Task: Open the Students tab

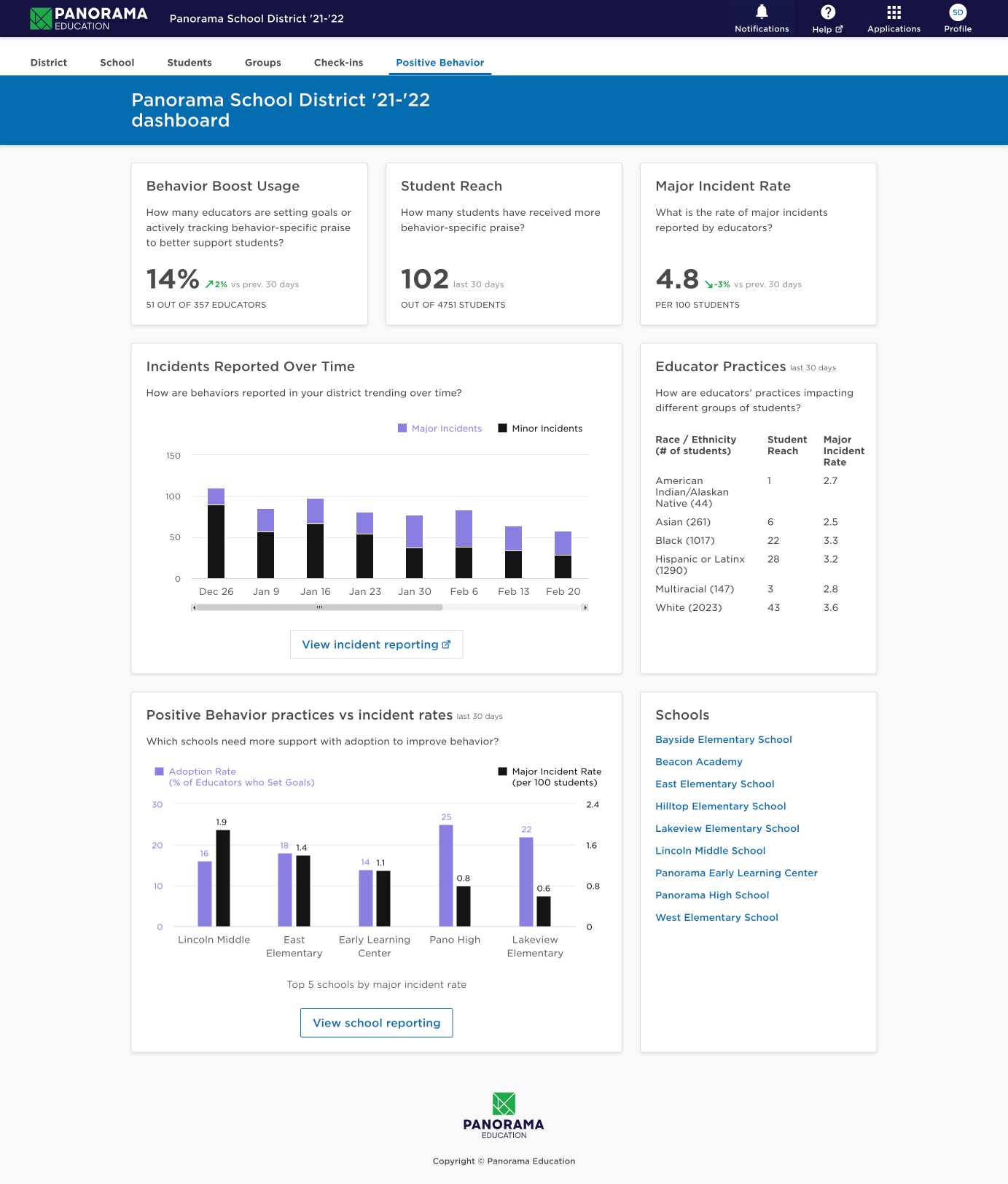Action: (x=190, y=63)
